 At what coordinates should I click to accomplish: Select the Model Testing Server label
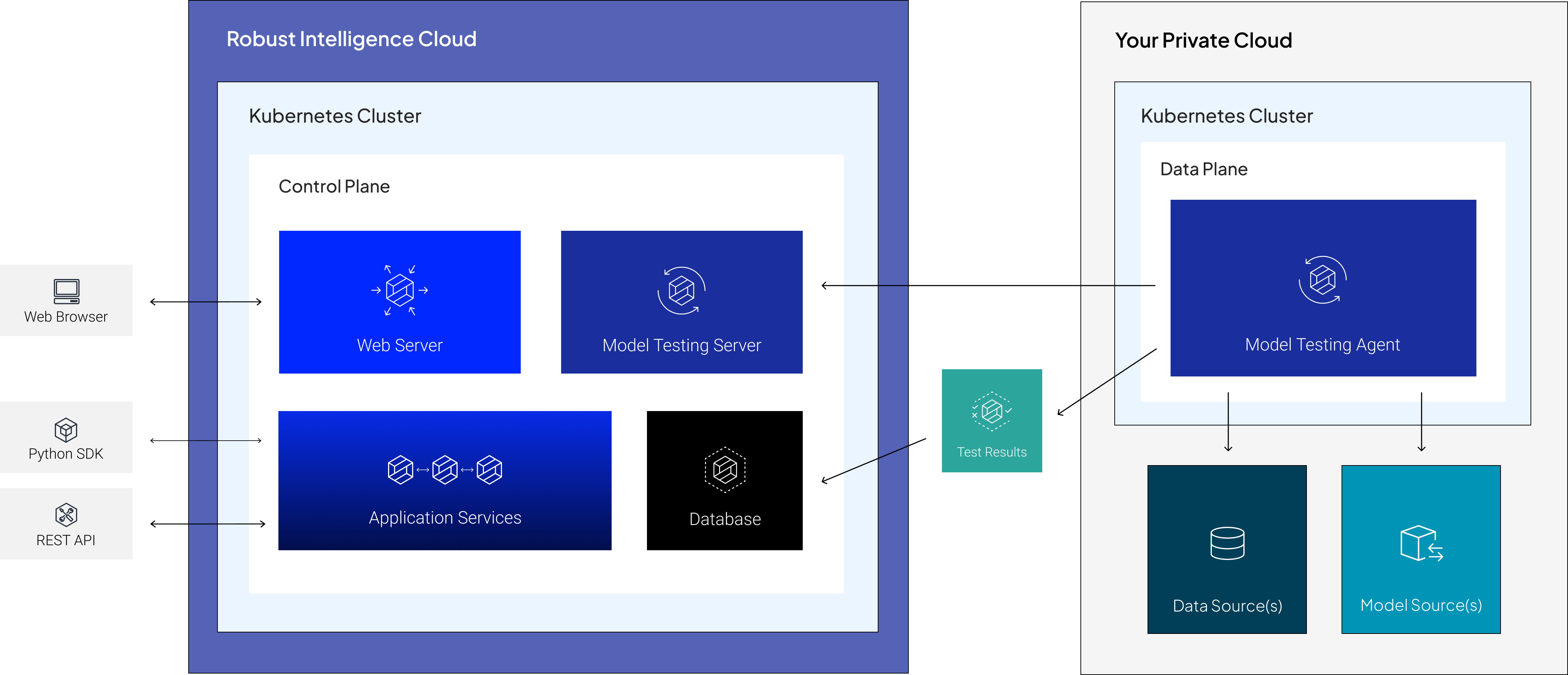coord(681,345)
